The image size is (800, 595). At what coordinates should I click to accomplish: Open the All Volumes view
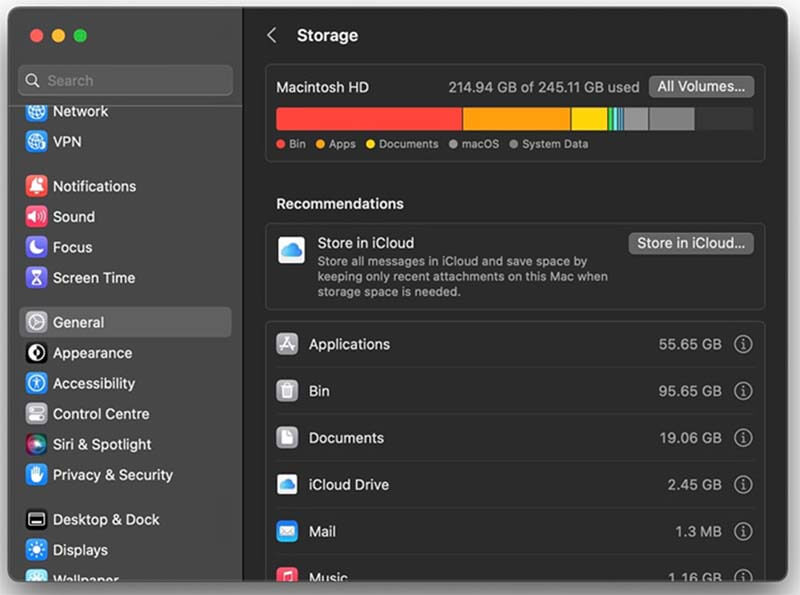pos(701,87)
